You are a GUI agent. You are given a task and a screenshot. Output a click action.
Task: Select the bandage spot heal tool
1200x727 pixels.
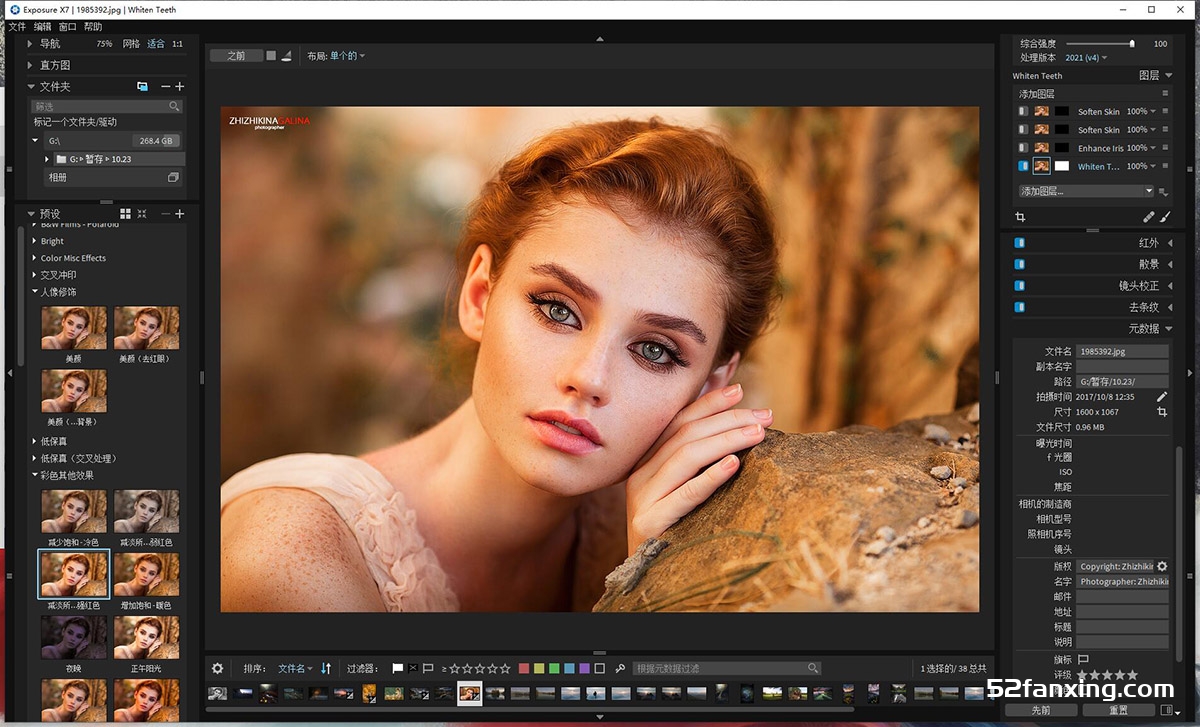1149,216
